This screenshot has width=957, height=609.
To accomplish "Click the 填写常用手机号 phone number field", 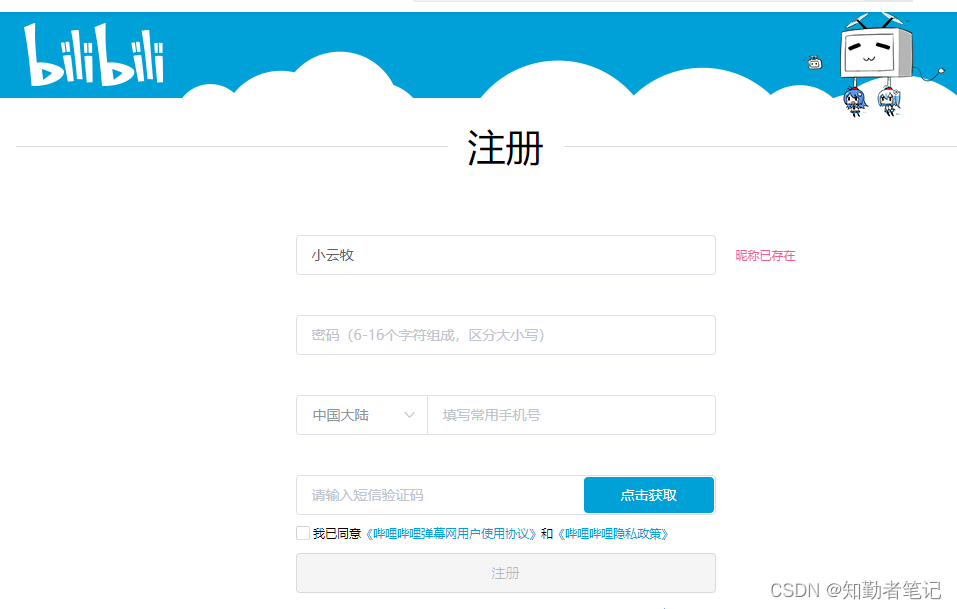I will 571,415.
